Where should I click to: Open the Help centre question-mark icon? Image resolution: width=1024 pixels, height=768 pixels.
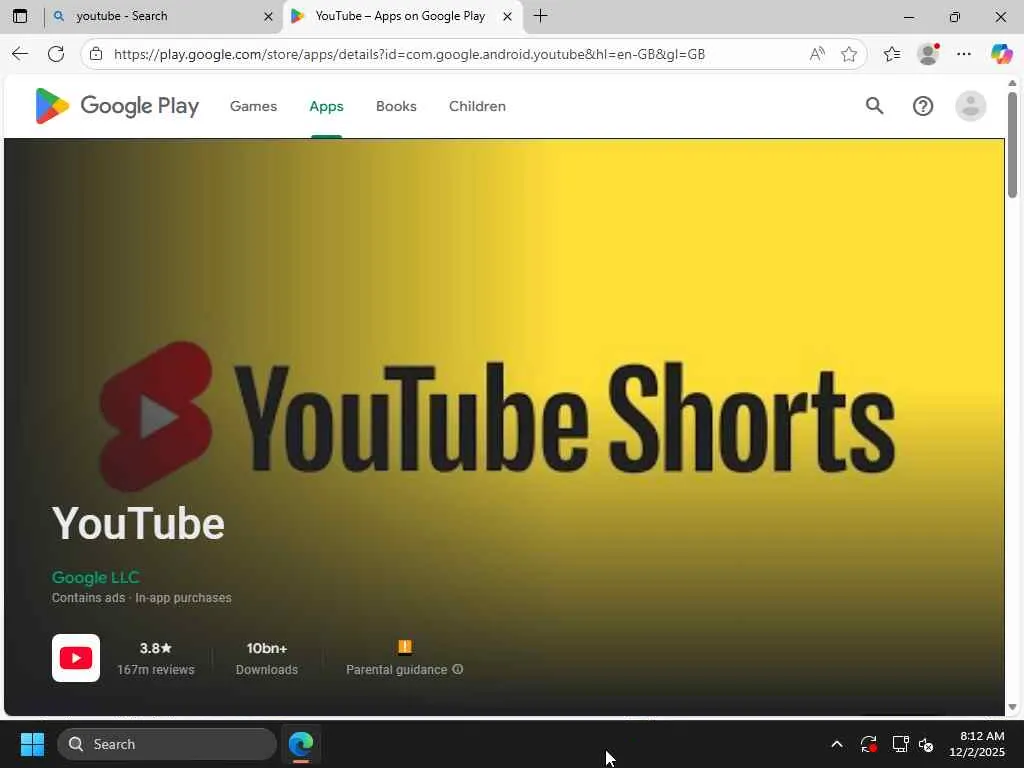(923, 106)
